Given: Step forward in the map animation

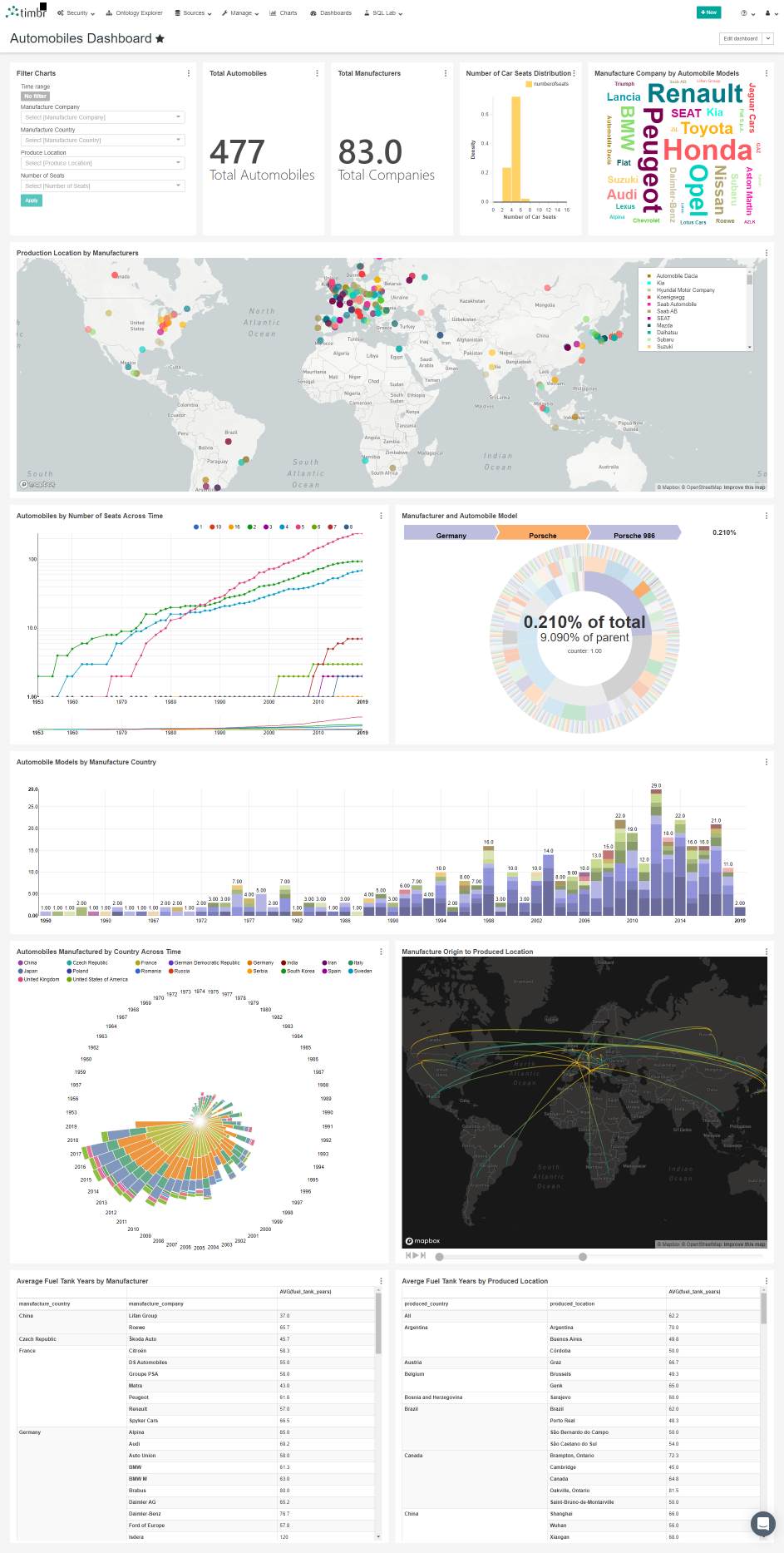Looking at the screenshot, I should [423, 1255].
